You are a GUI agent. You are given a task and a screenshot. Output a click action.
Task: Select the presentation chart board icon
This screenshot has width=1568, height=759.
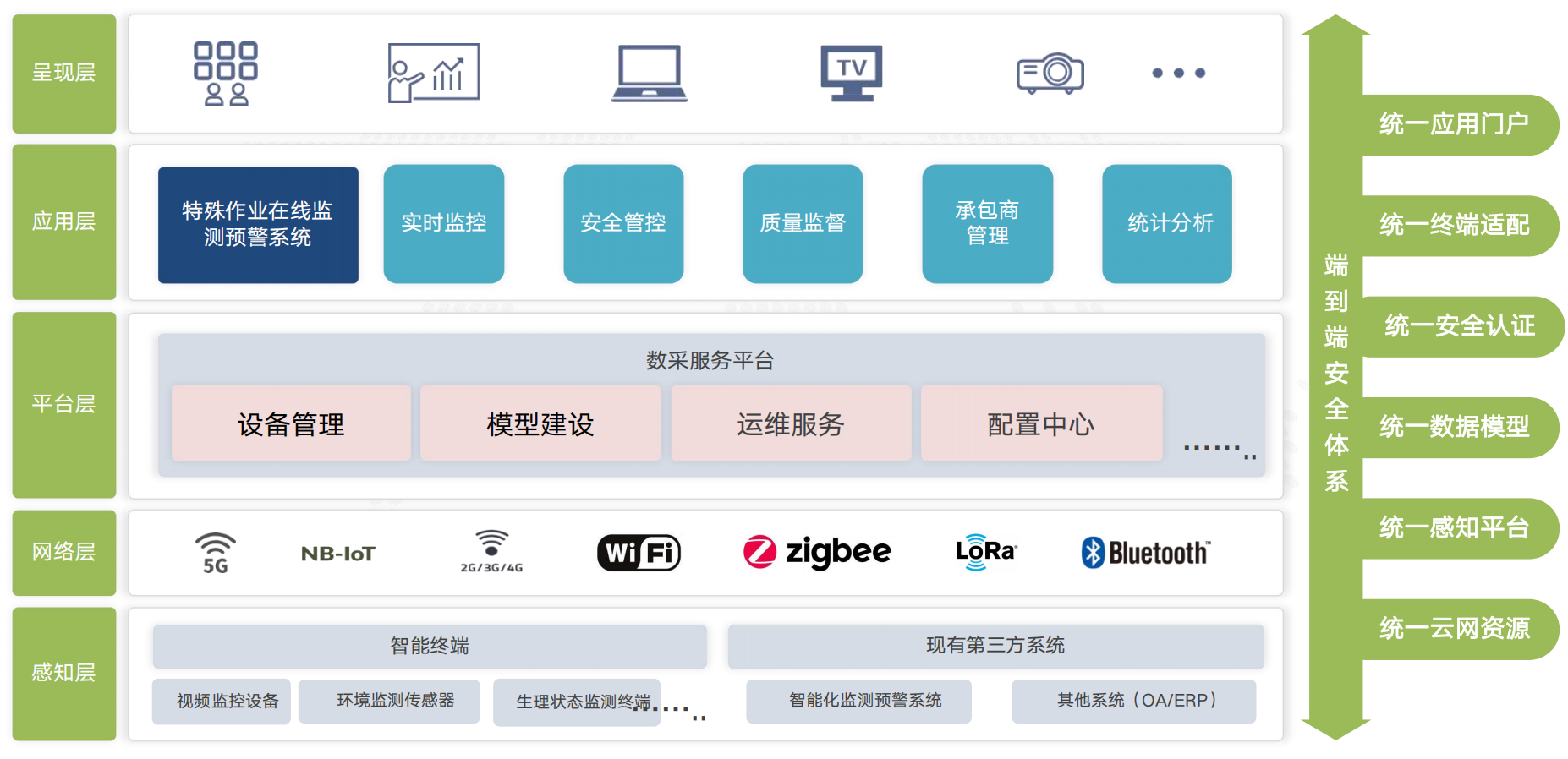(x=433, y=74)
